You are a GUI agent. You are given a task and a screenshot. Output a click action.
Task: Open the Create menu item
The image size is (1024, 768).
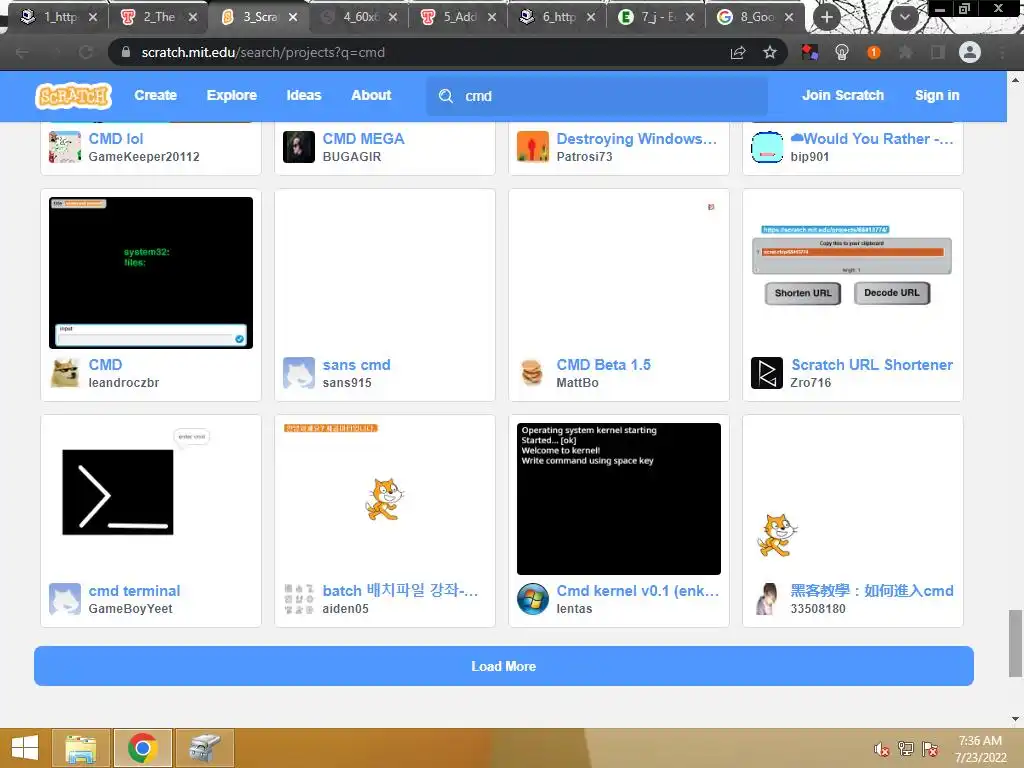point(155,95)
